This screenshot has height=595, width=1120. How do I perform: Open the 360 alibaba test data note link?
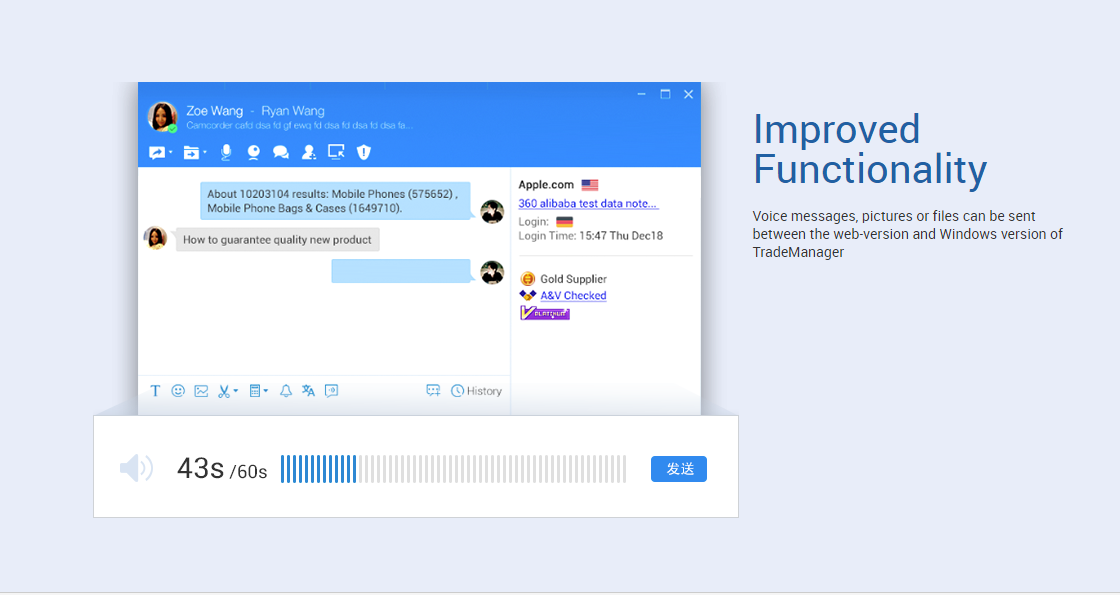tap(588, 204)
